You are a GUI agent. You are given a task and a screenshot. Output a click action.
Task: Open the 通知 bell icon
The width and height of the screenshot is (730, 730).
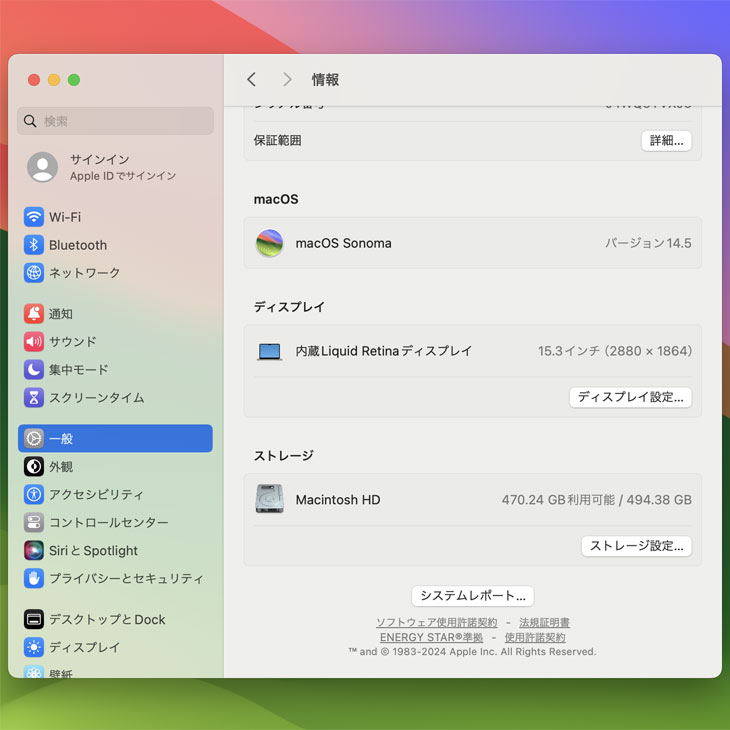click(x=34, y=314)
